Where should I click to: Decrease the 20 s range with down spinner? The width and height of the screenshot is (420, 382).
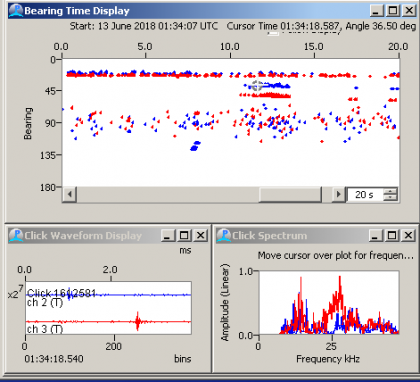[390, 198]
